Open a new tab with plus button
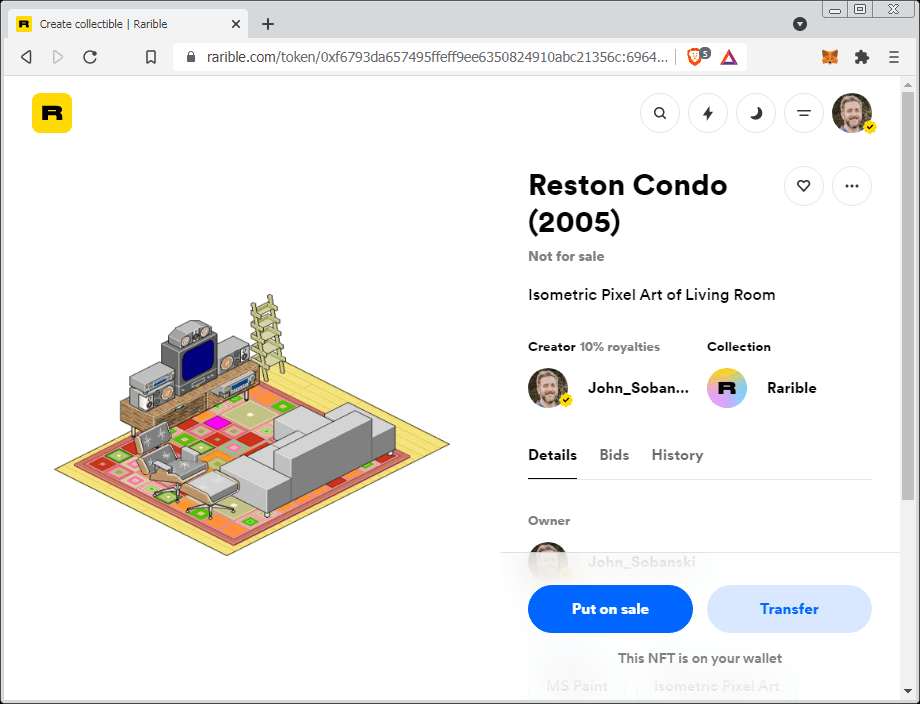 tap(268, 24)
